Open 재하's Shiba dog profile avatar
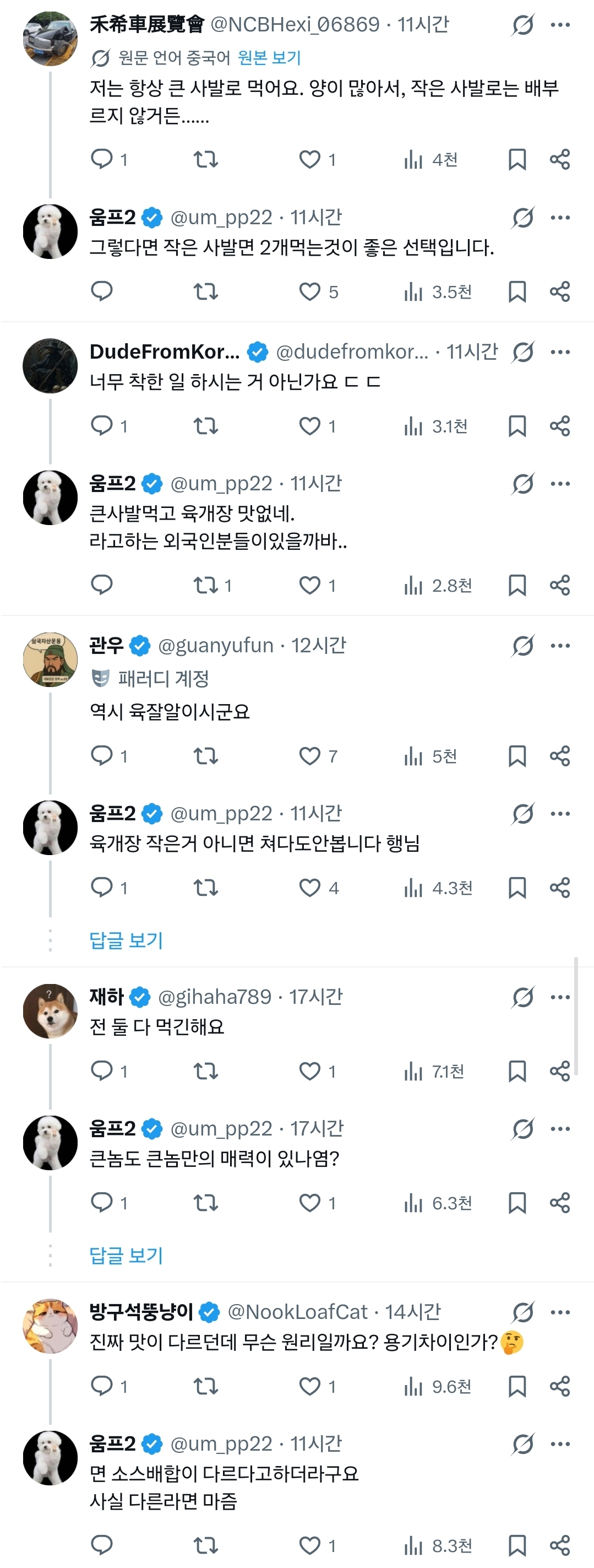Screen dimensions: 594x1568 [50, 1011]
